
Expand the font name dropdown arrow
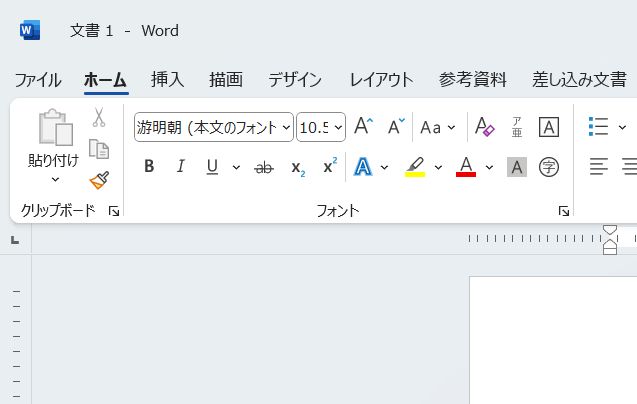[x=286, y=127]
